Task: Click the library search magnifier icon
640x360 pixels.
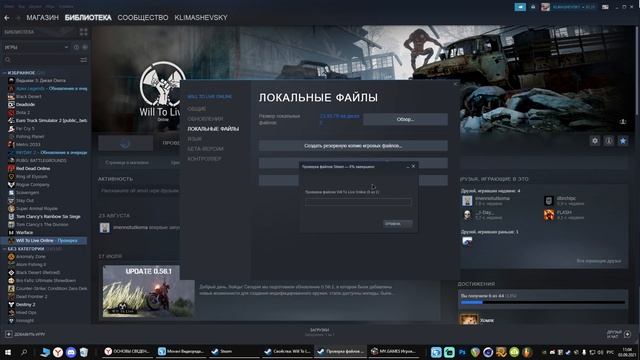Action: [x=7, y=60]
